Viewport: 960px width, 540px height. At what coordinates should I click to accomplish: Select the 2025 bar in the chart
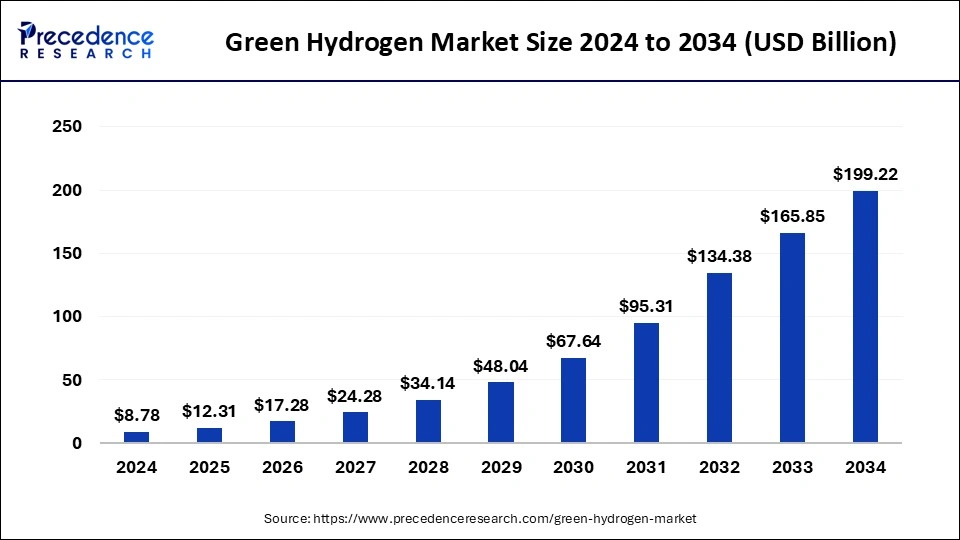click(209, 435)
